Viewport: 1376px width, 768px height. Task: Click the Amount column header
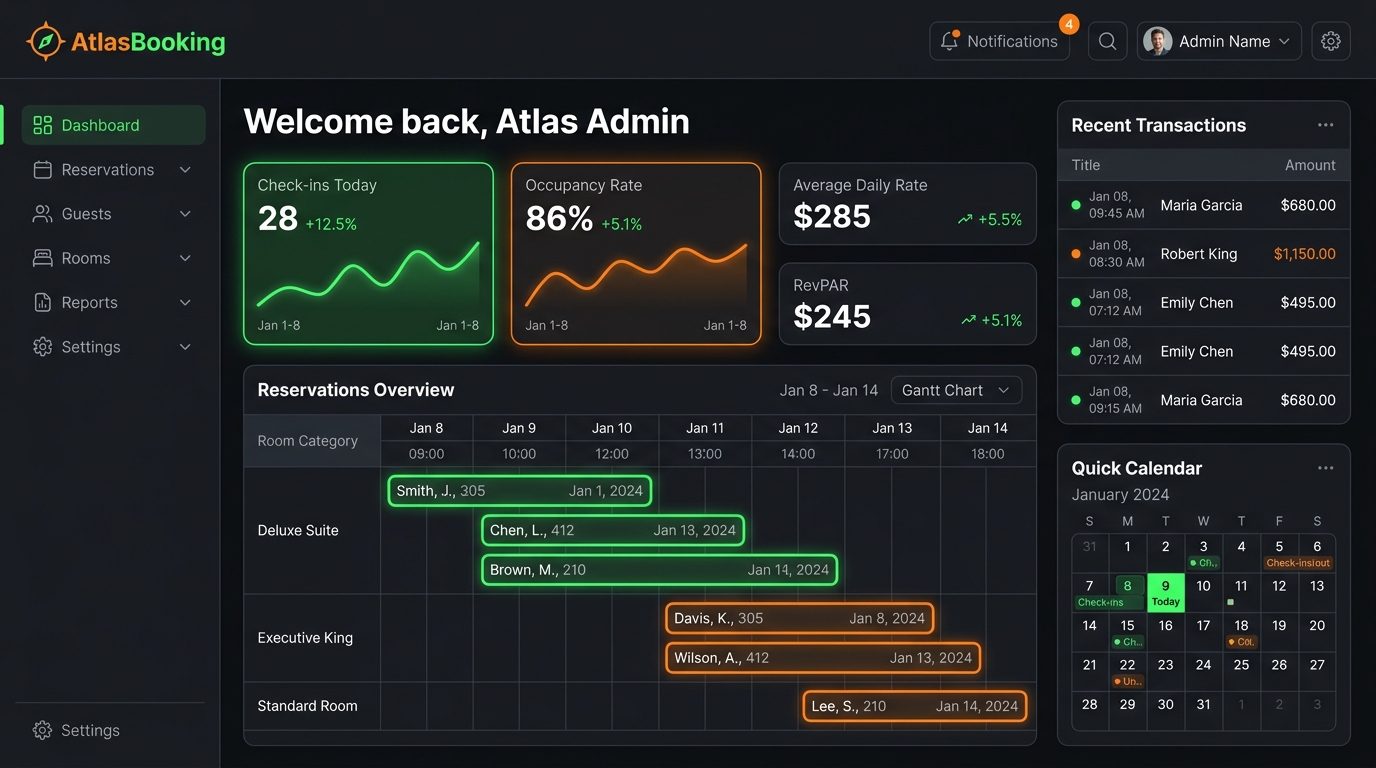click(x=1310, y=165)
